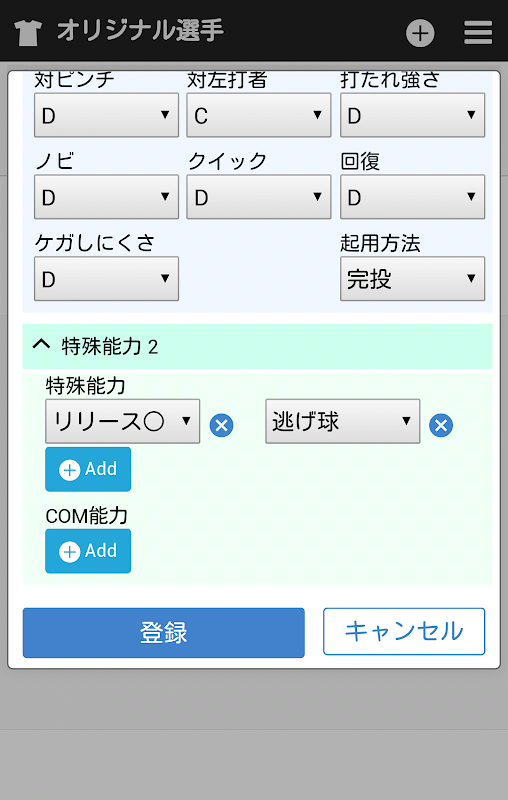Remove the リリース○ ability with its X icon
The height and width of the screenshot is (800, 508).
tap(221, 425)
